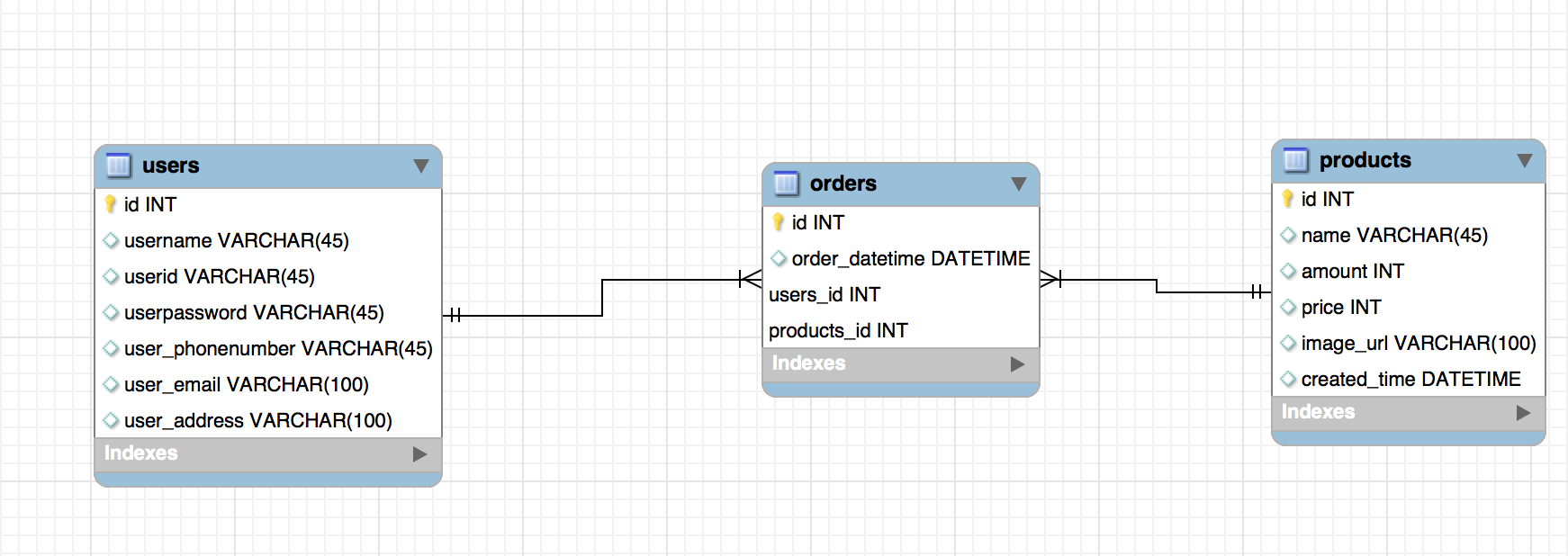Expand Indexes section of users table
Image resolution: width=1568 pixels, height=556 pixels.
click(419, 454)
